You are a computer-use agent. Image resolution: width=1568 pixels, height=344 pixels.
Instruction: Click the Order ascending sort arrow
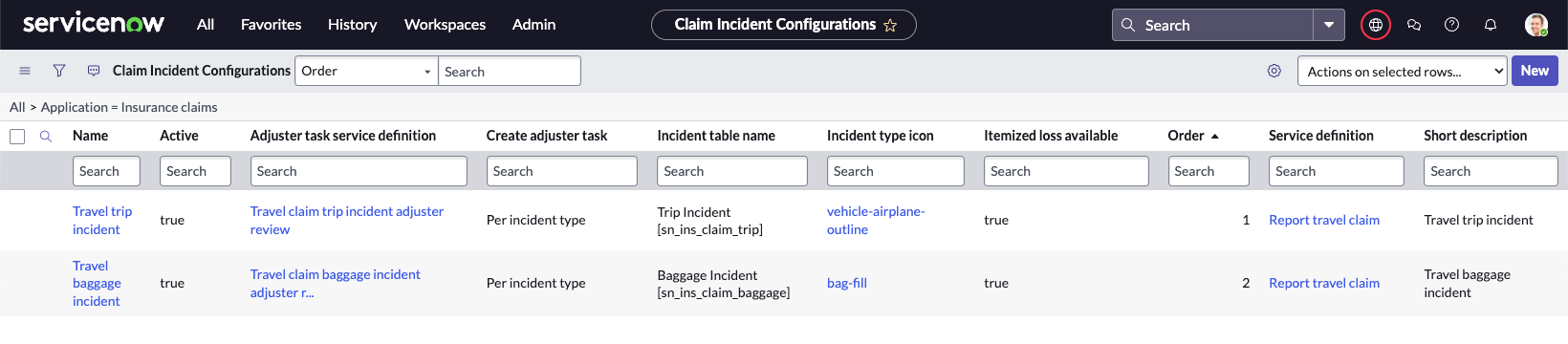(1214, 137)
